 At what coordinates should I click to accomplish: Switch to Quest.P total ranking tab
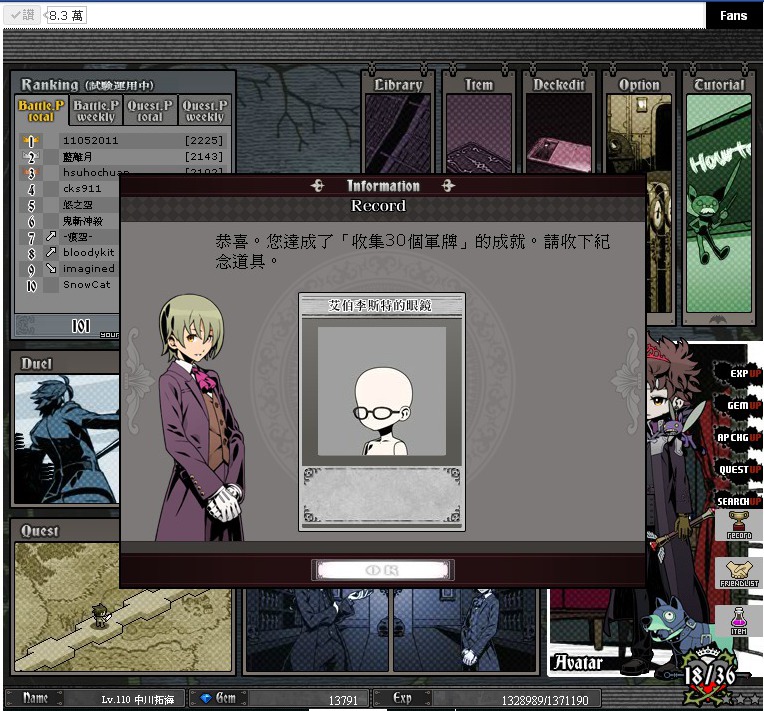pyautogui.click(x=150, y=111)
